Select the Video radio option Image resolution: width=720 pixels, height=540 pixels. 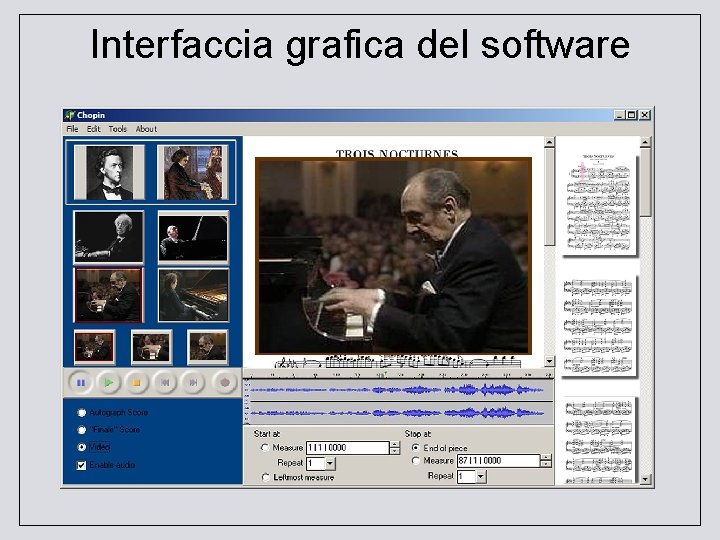[82, 447]
